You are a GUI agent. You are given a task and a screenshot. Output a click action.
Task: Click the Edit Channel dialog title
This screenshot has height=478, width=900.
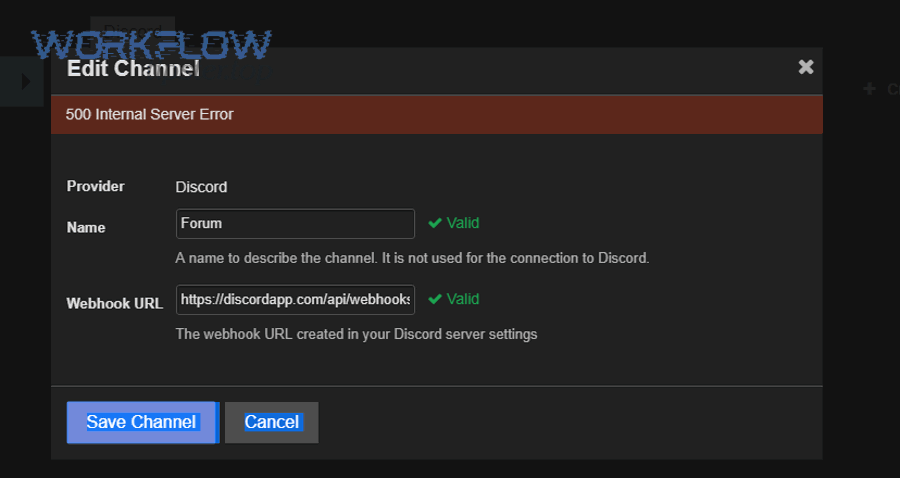[133, 69]
